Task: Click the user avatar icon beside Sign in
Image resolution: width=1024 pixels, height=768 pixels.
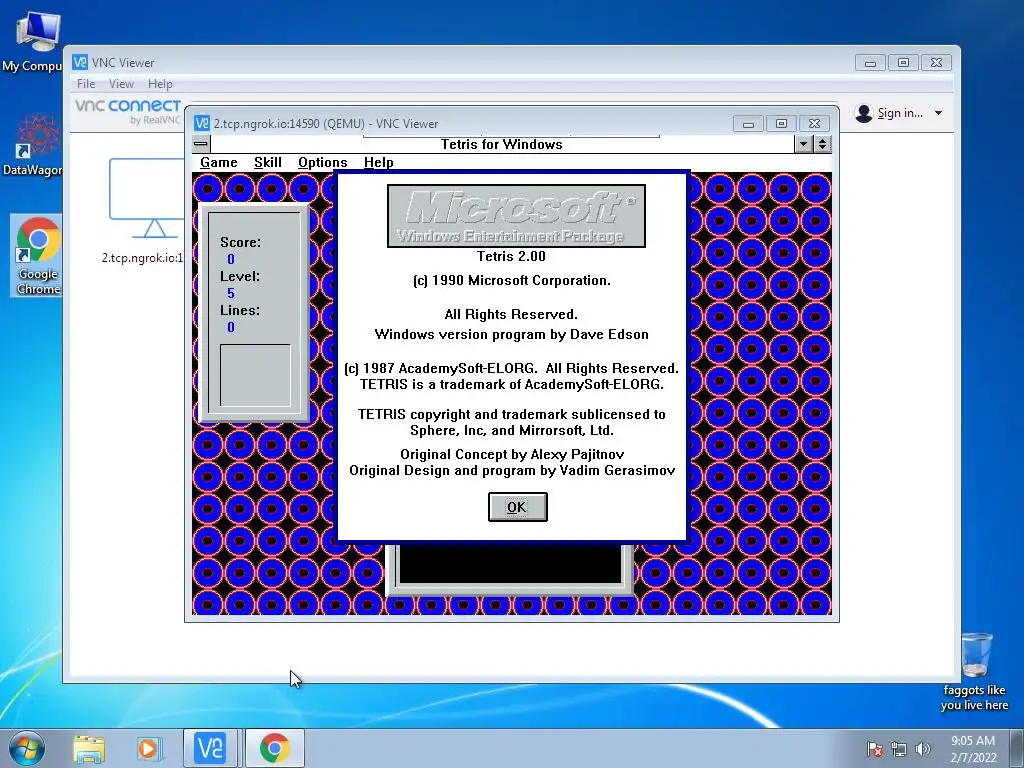Action: coord(864,113)
